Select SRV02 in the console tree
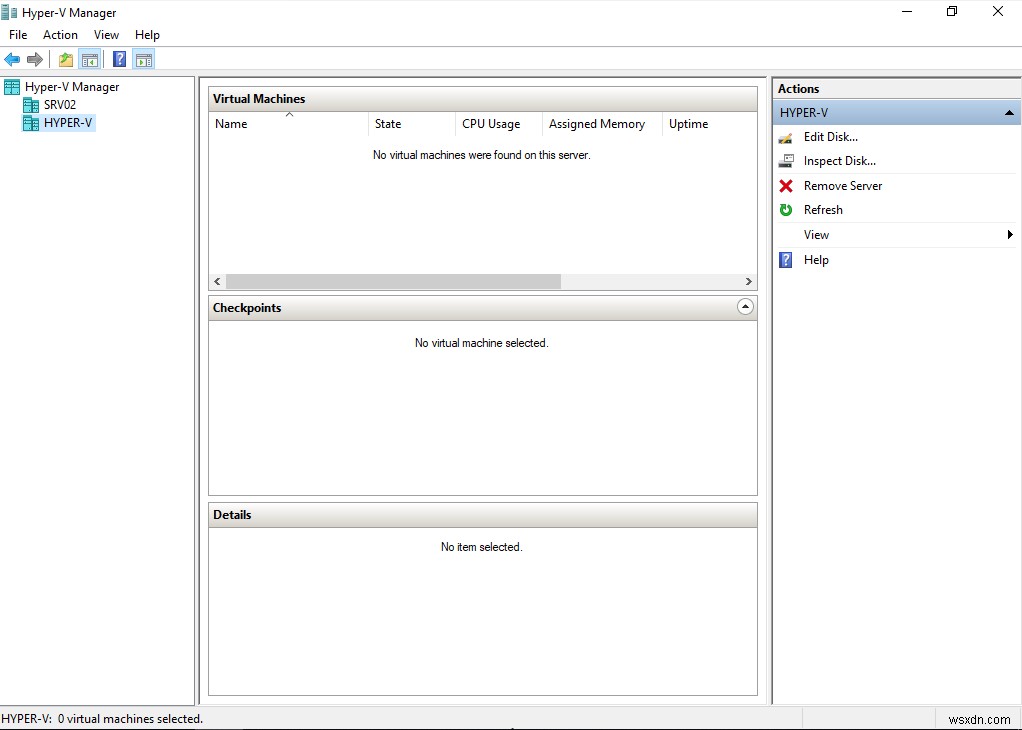The width and height of the screenshot is (1022, 730). click(60, 105)
